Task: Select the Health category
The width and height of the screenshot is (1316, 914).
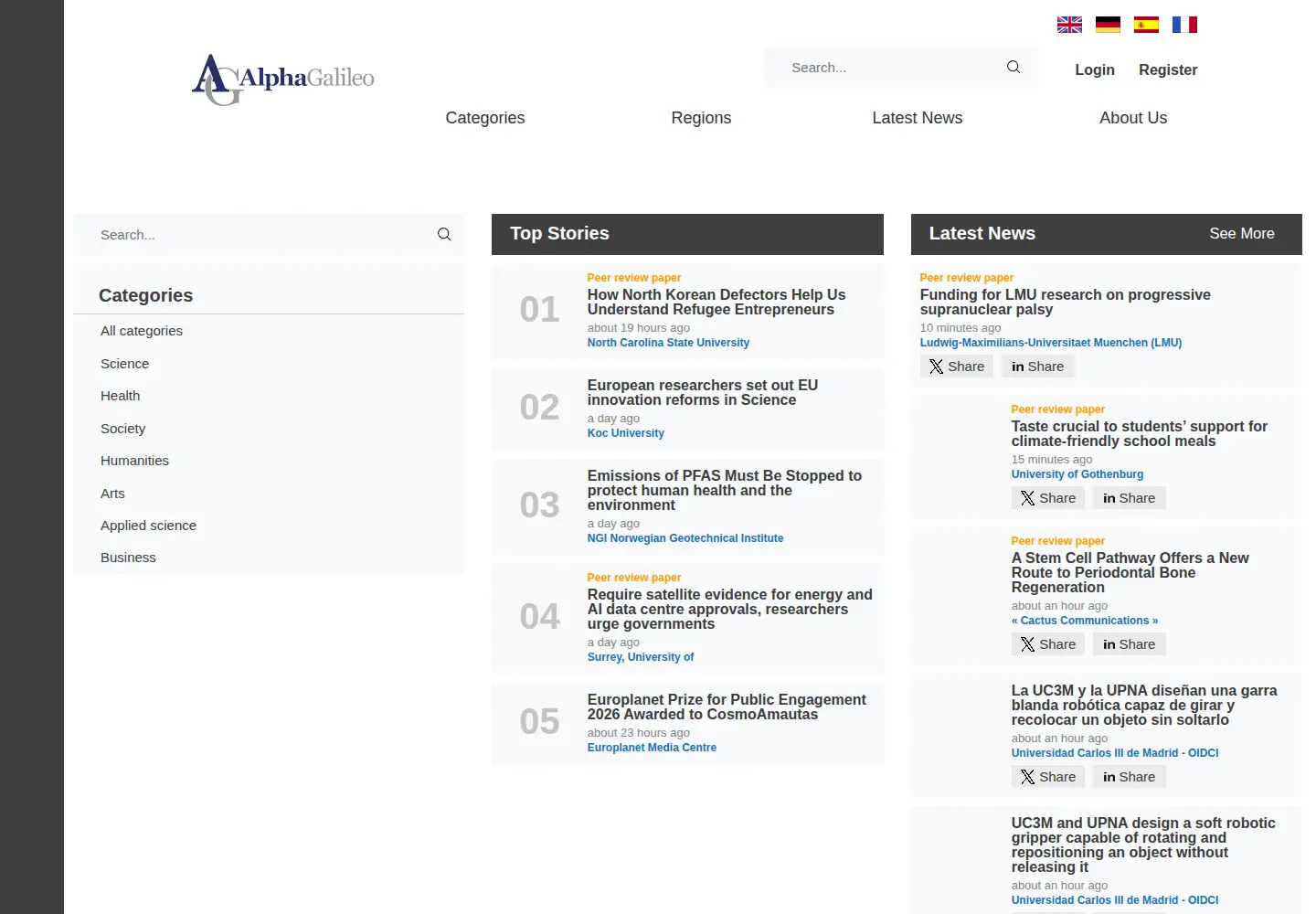Action: pyautogui.click(x=120, y=396)
